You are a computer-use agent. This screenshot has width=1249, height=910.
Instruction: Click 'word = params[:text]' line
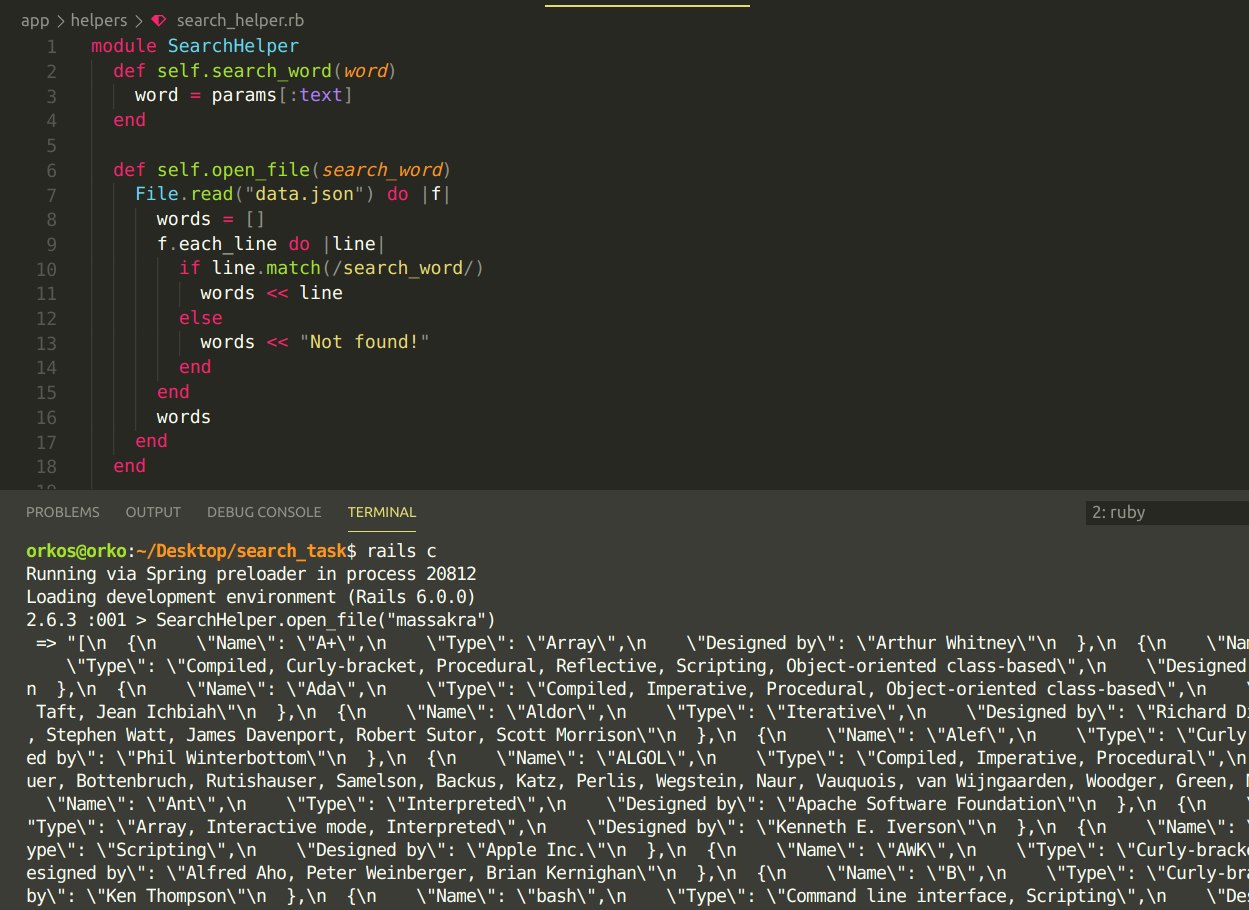tap(244, 96)
